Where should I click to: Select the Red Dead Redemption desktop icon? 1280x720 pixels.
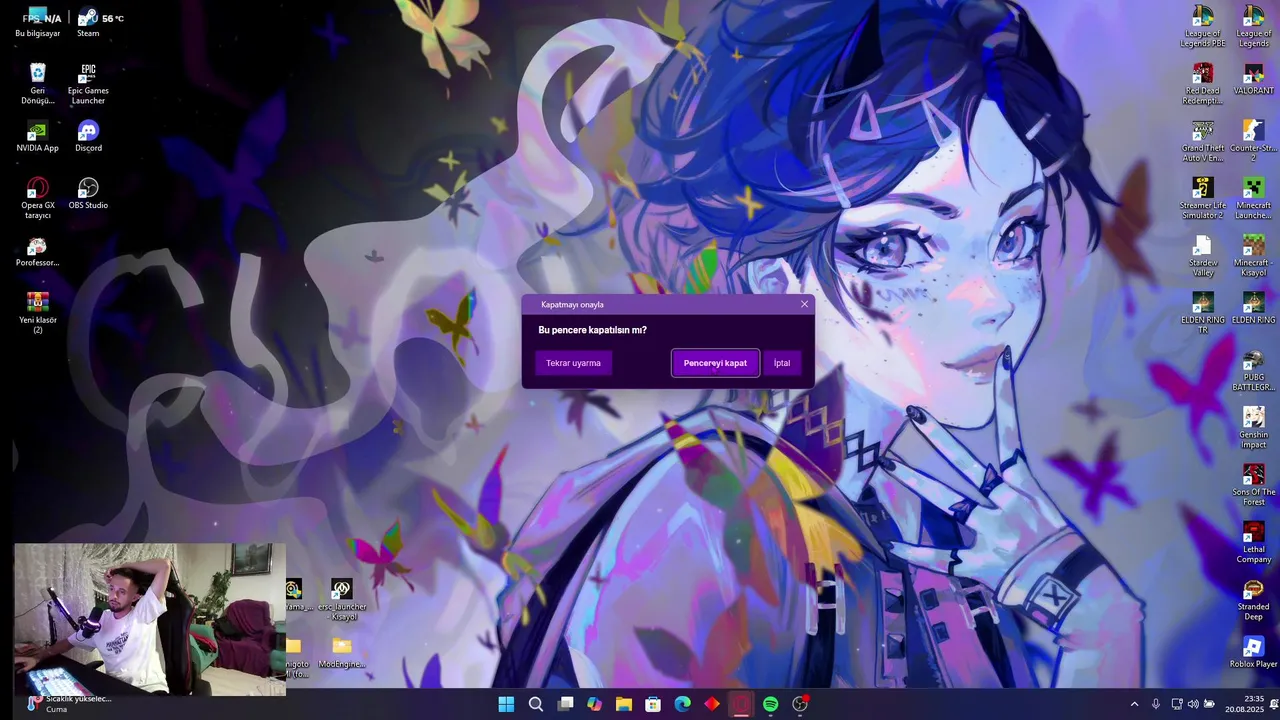(x=1202, y=84)
